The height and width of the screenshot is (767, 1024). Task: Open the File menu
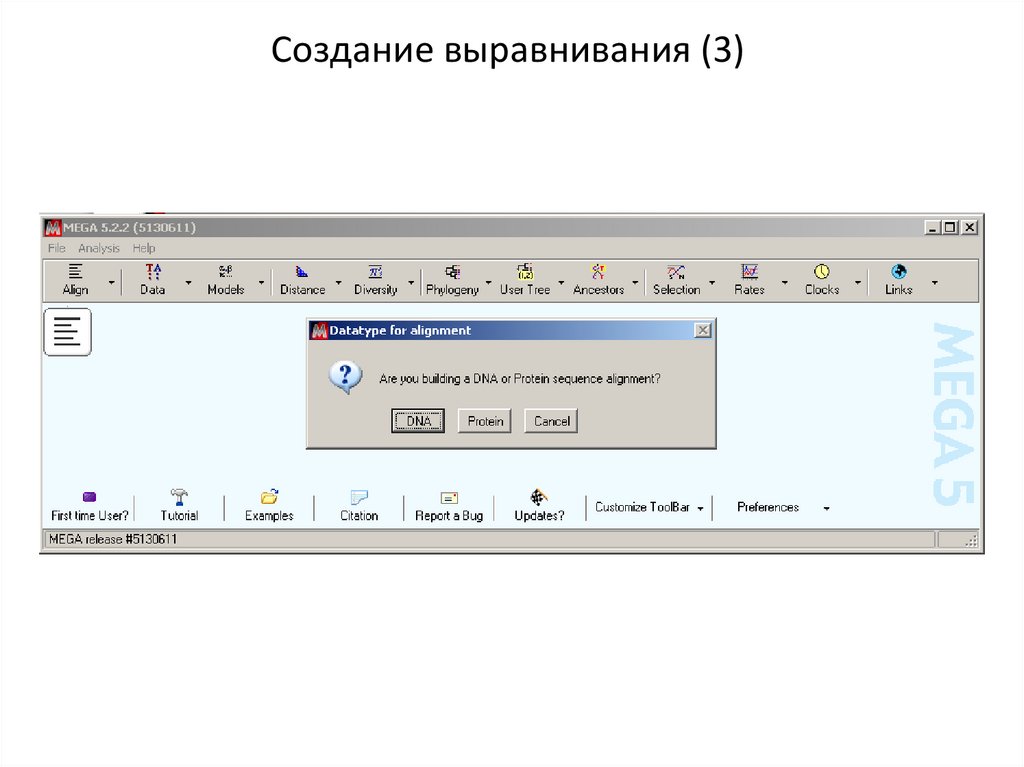[57, 248]
